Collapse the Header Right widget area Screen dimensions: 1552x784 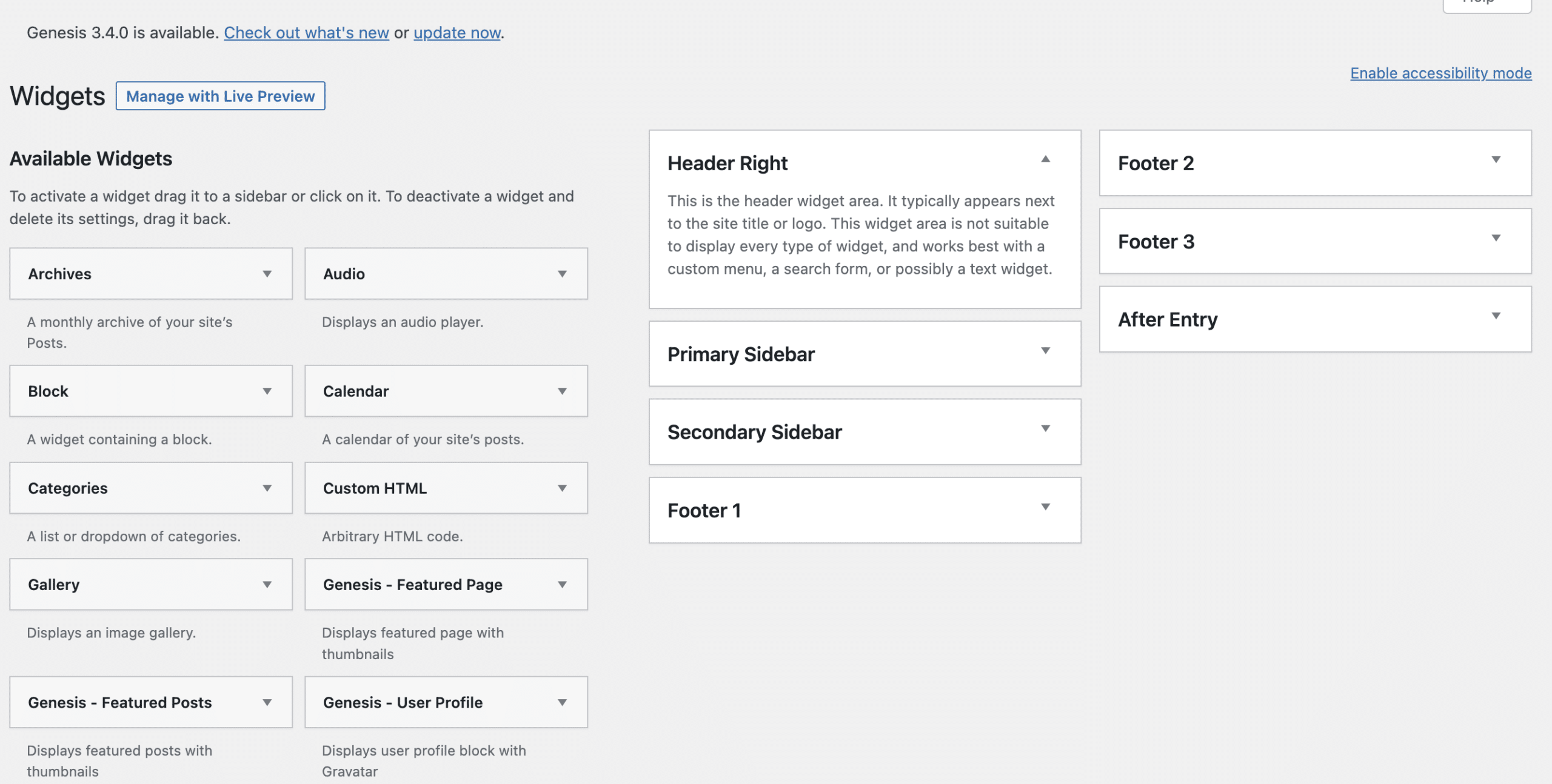(x=1045, y=159)
